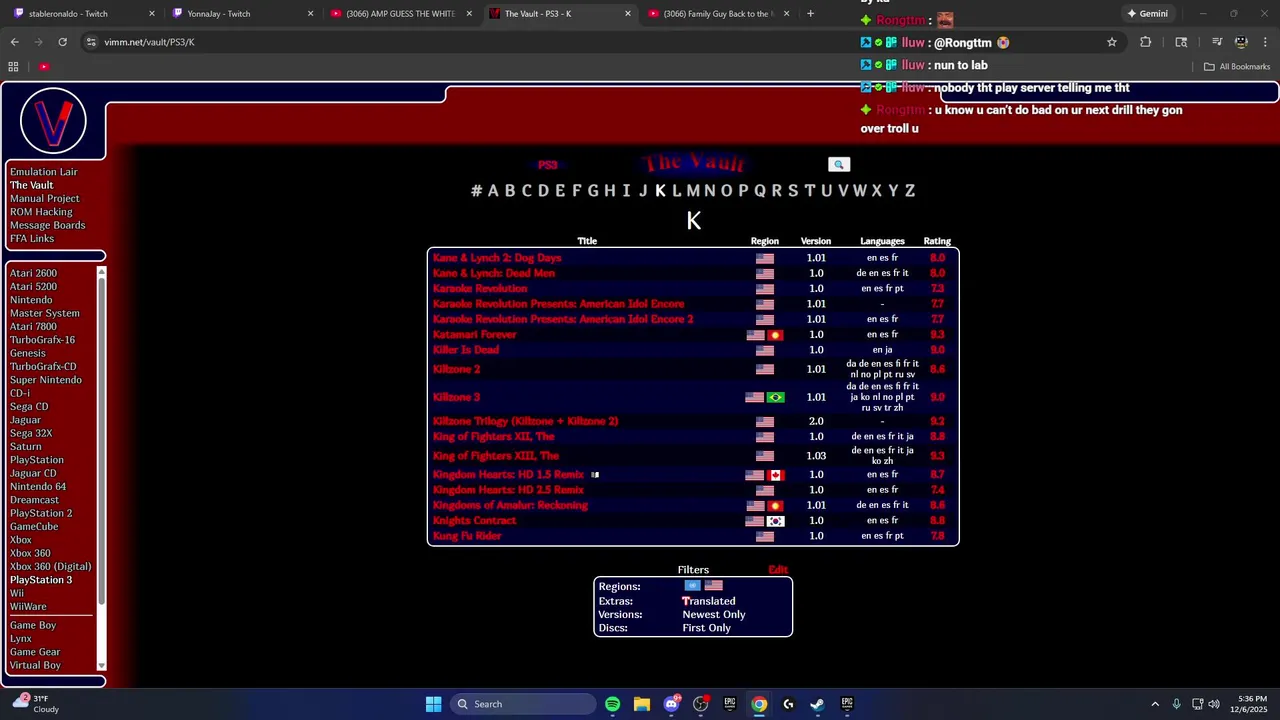The height and width of the screenshot is (720, 1280).
Task: Click the 'Newest Only' Versions filter value
Action: point(714,615)
